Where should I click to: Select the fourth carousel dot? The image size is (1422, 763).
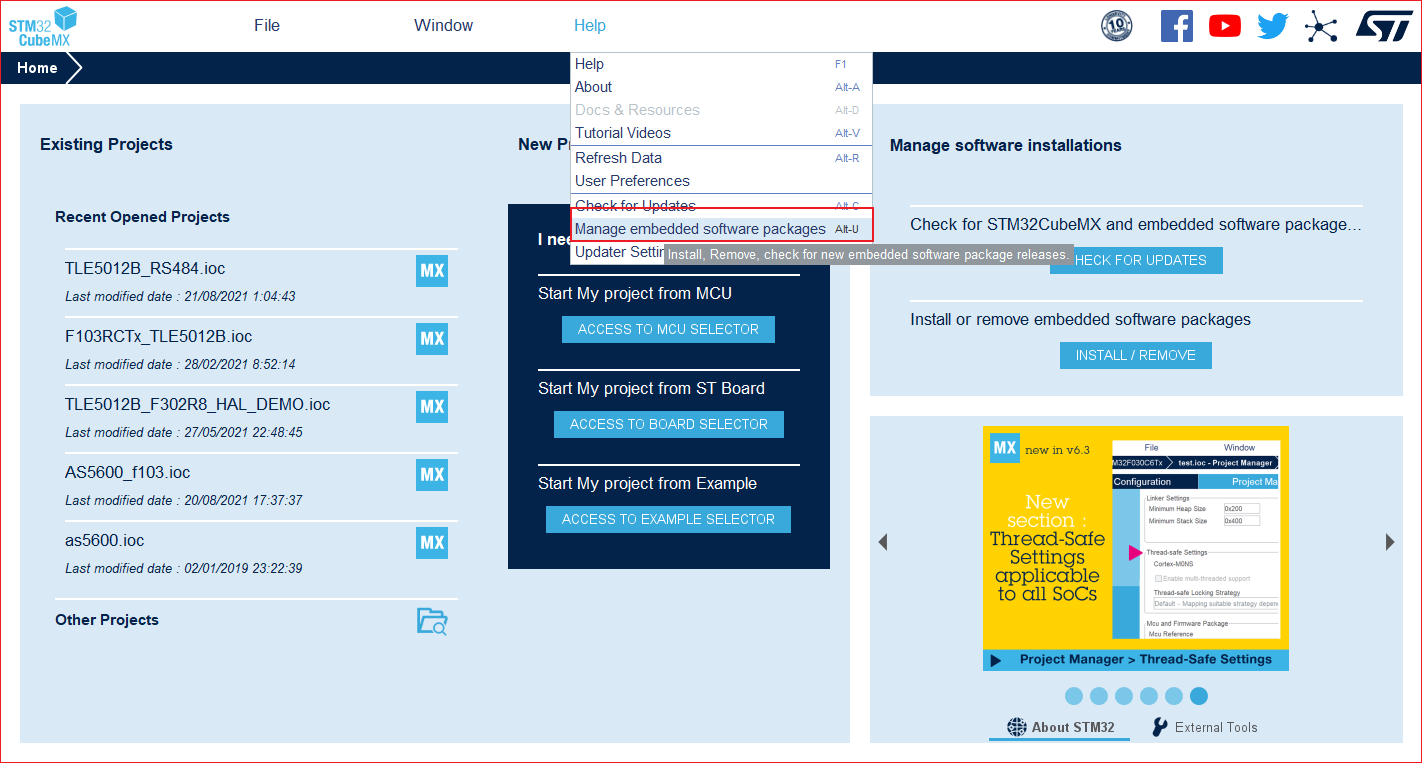[x=1149, y=696]
